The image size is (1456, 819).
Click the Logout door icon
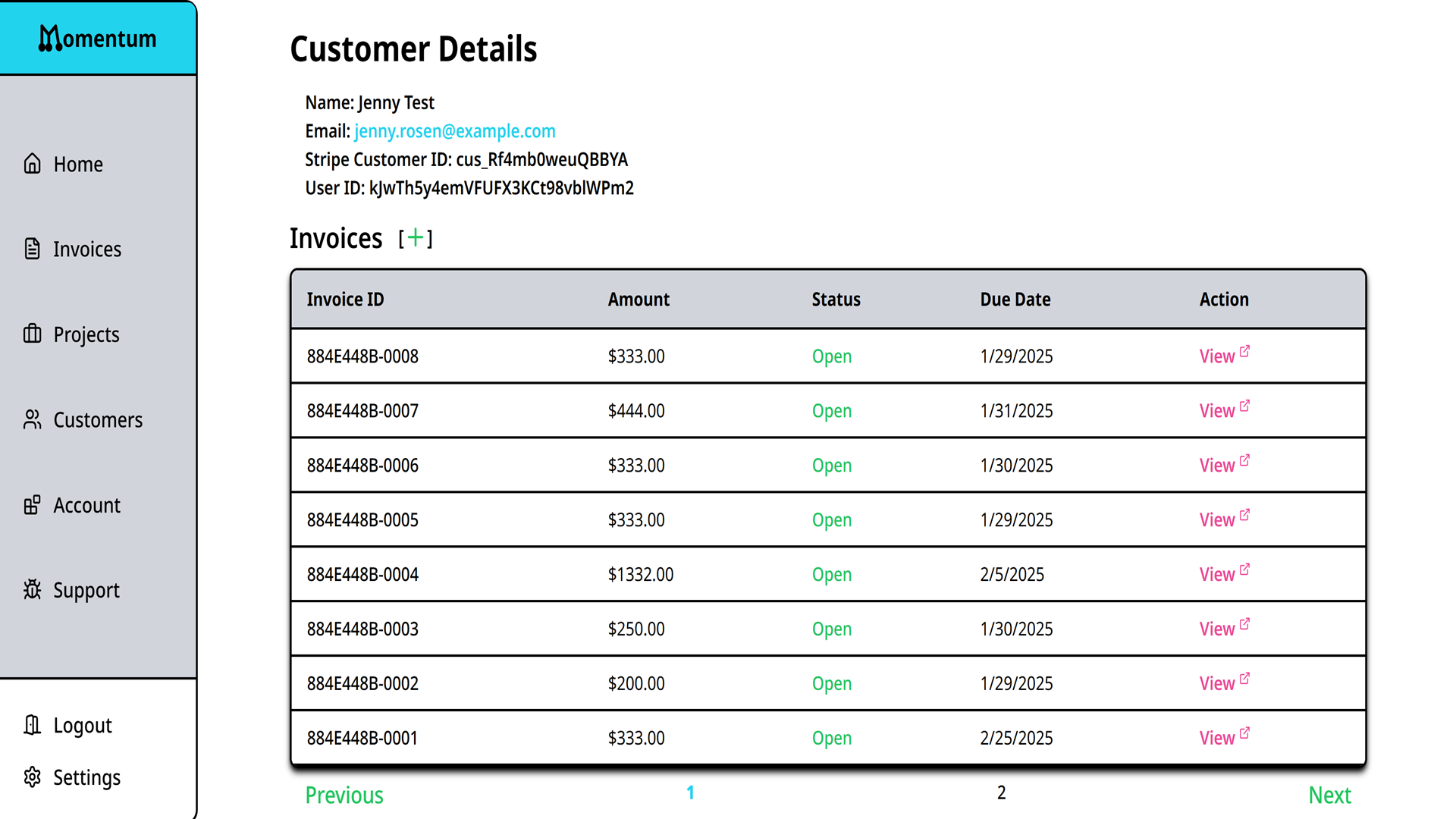tap(32, 725)
